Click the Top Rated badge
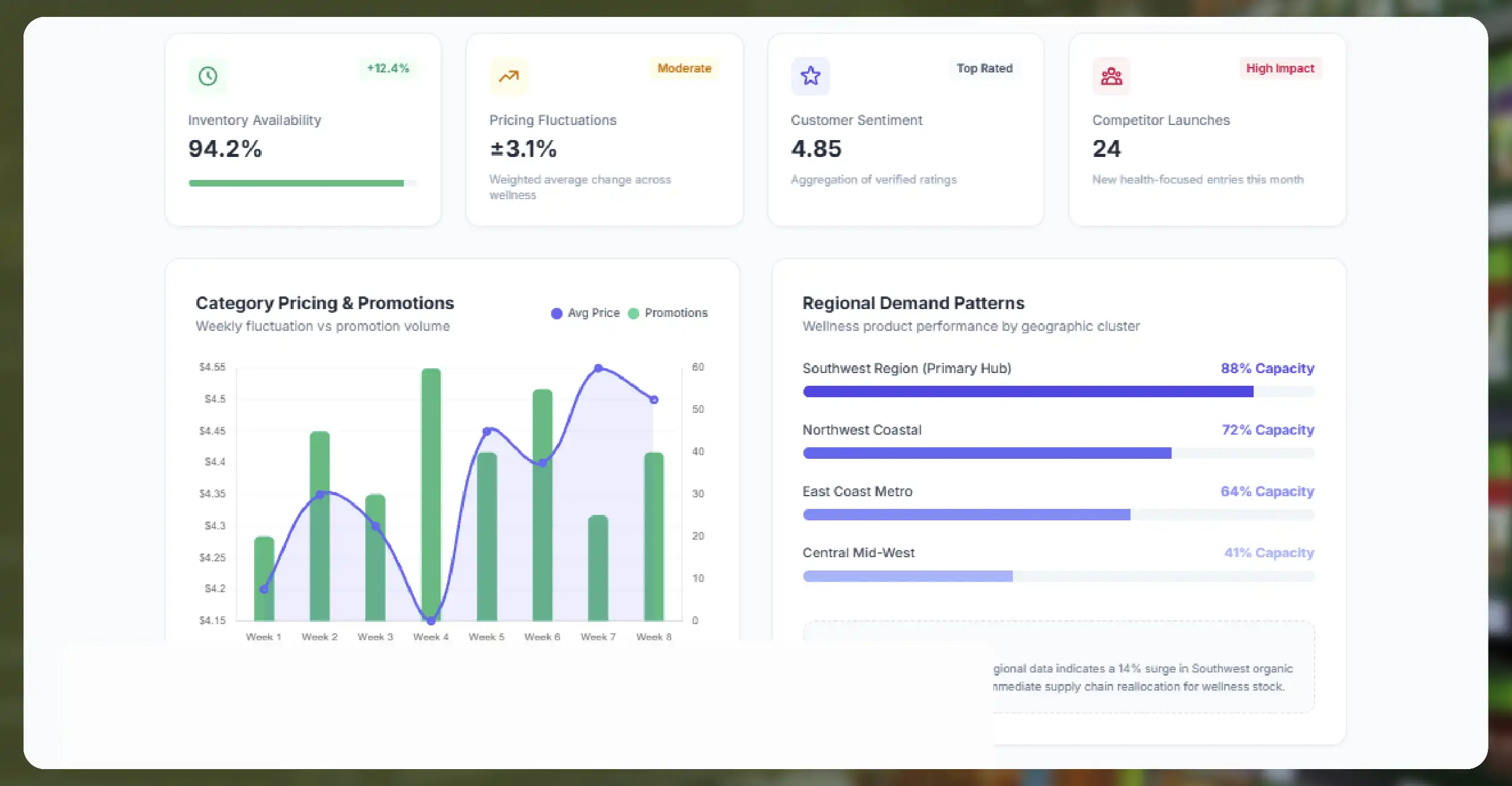 click(984, 68)
